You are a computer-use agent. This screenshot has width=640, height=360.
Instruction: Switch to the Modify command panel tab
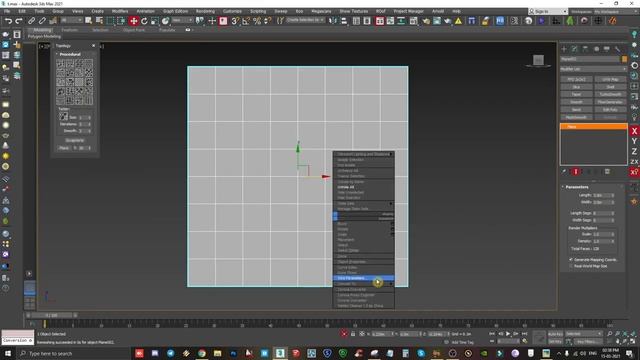click(x=575, y=49)
